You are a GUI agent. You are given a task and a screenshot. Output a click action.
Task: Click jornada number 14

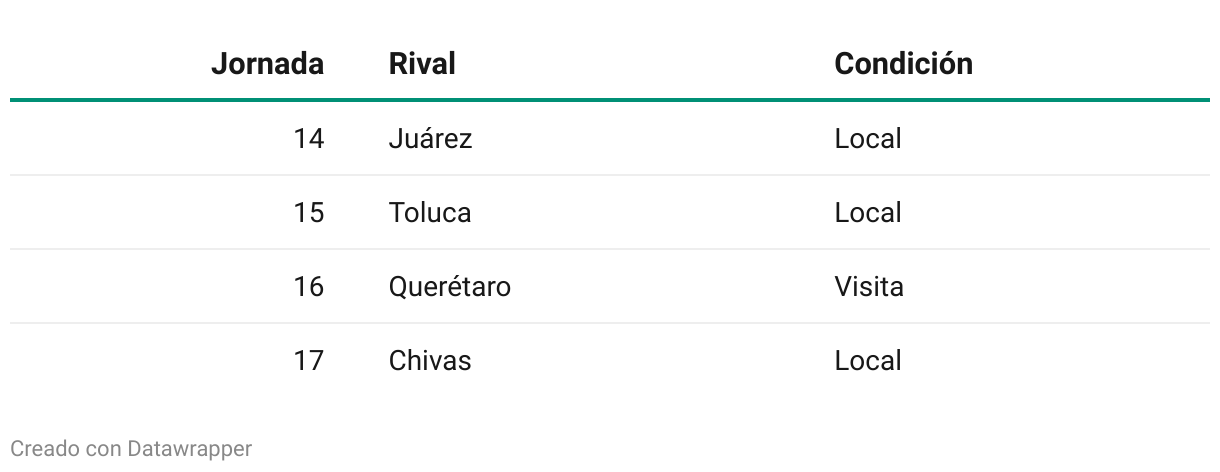308,138
